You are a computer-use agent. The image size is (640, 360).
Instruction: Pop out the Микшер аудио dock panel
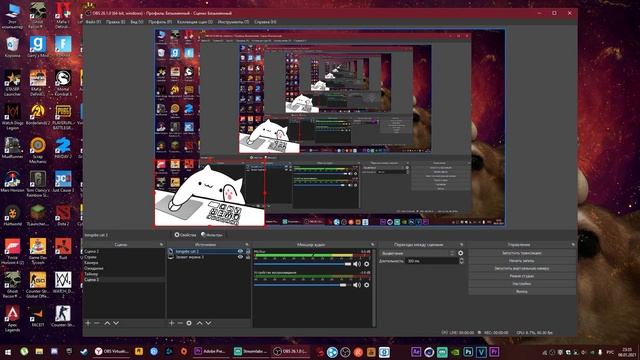(x=372, y=244)
